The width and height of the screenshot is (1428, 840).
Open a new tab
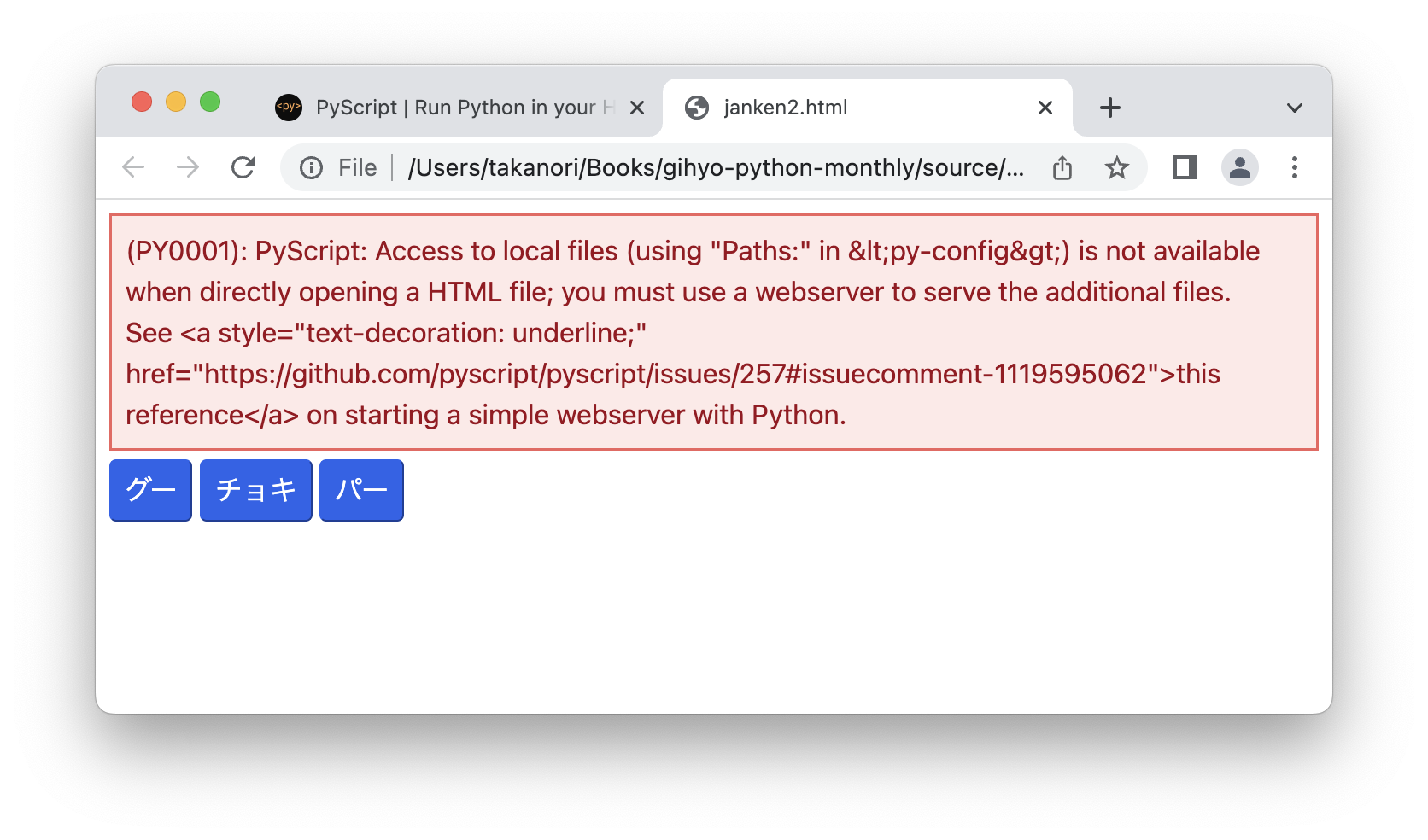[x=1110, y=108]
